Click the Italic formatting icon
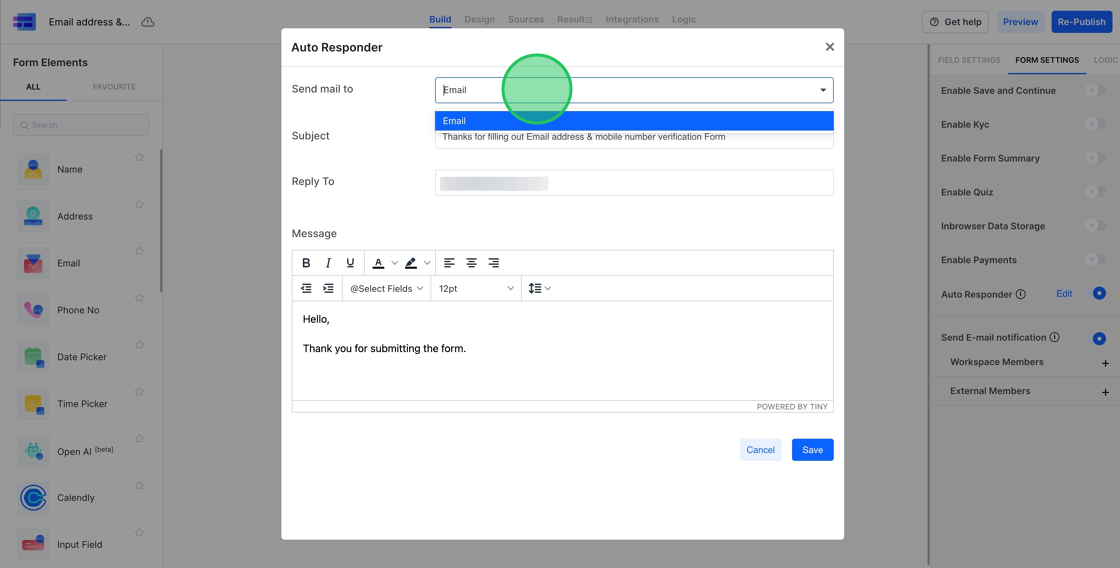This screenshot has width=1120, height=568. (328, 263)
